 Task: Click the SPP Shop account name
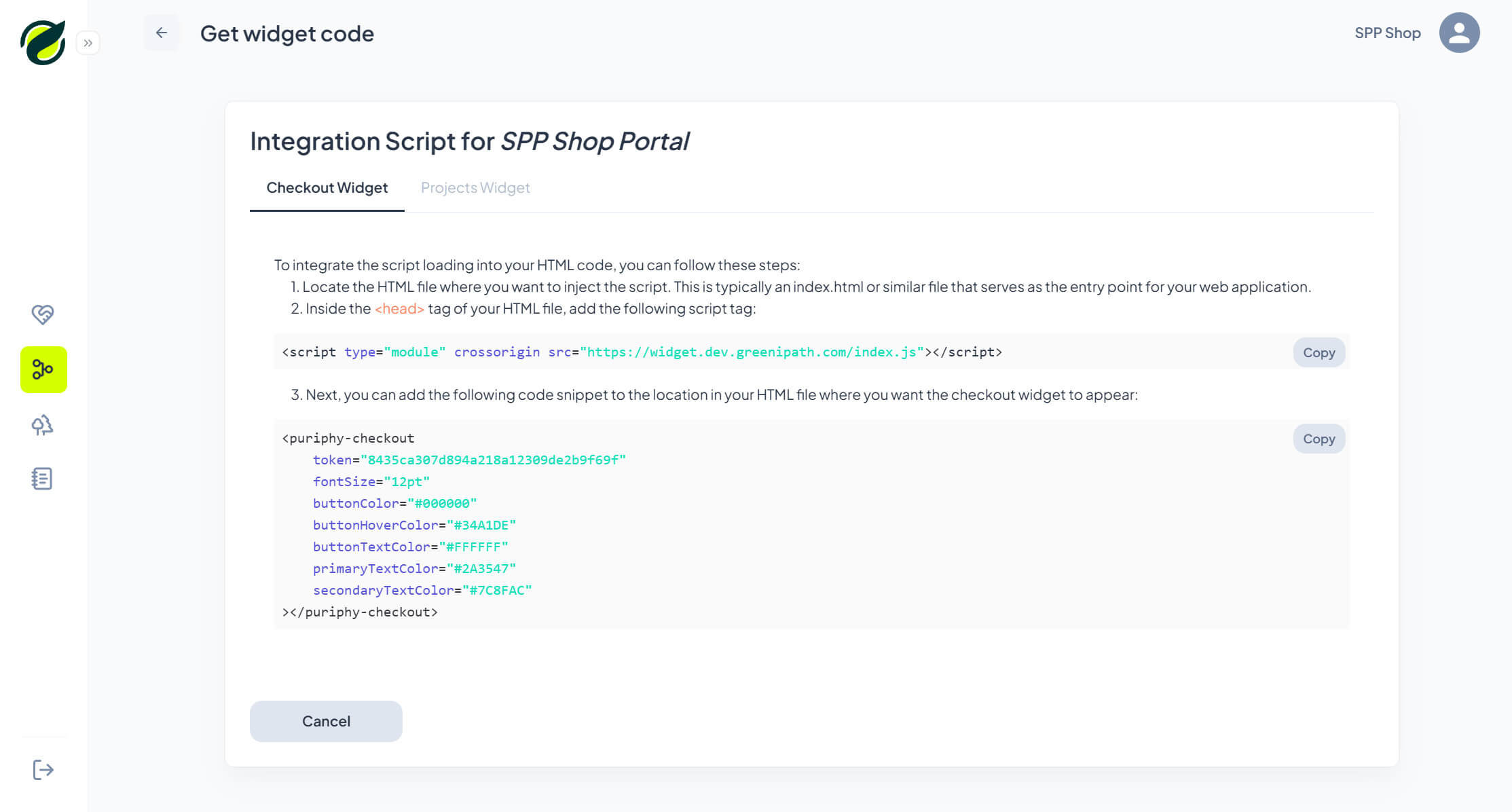click(x=1387, y=33)
